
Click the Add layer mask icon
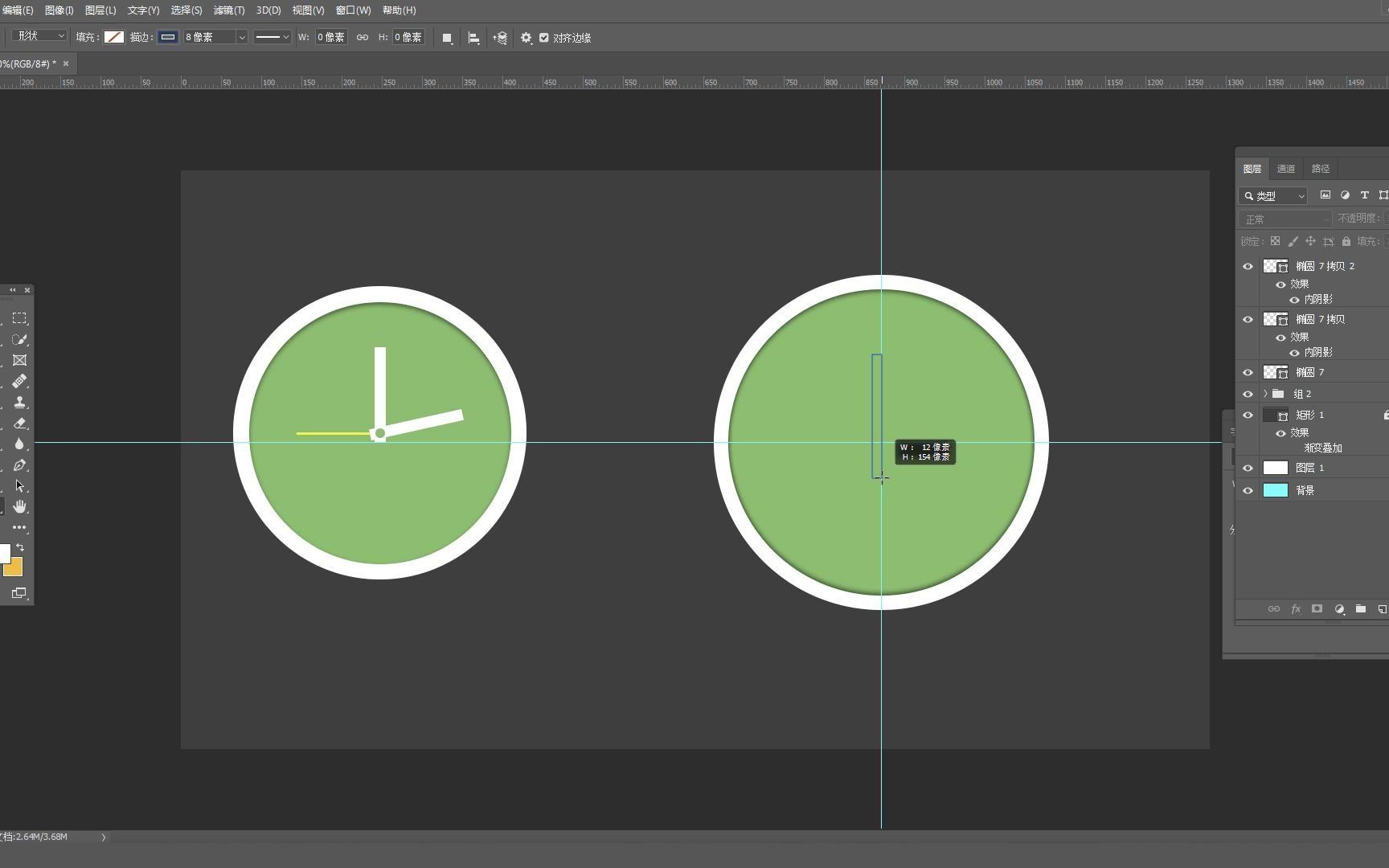(x=1317, y=608)
